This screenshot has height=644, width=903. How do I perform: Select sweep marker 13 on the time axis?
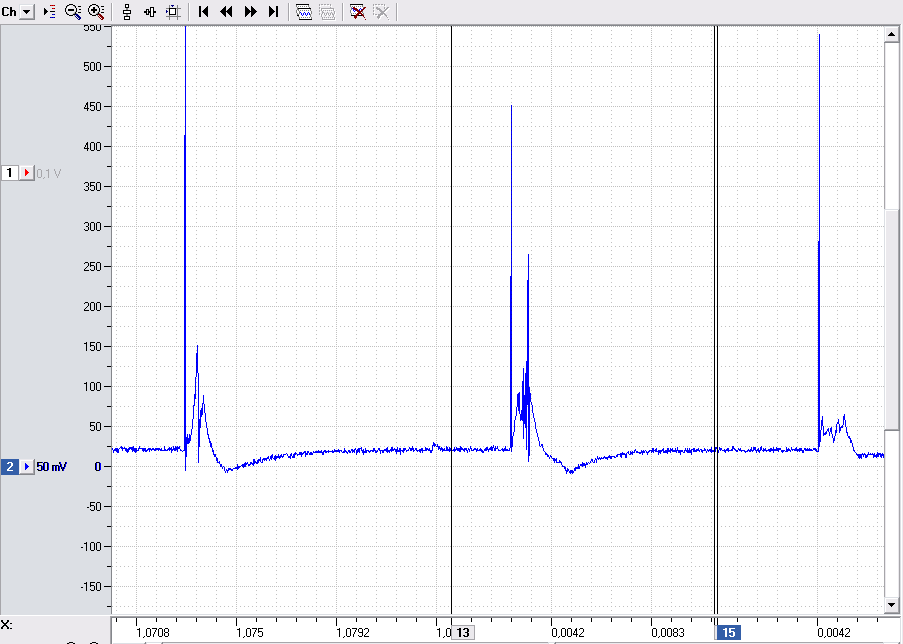pos(462,633)
